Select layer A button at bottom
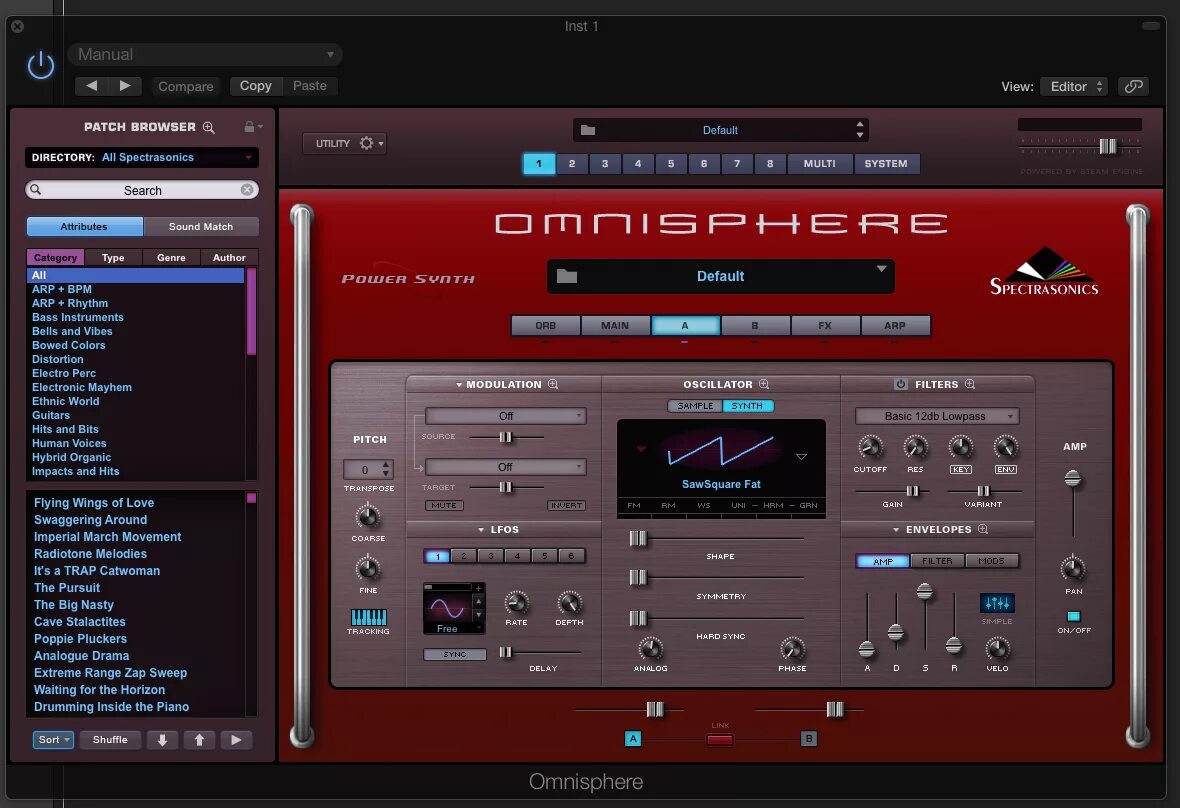 tap(633, 738)
